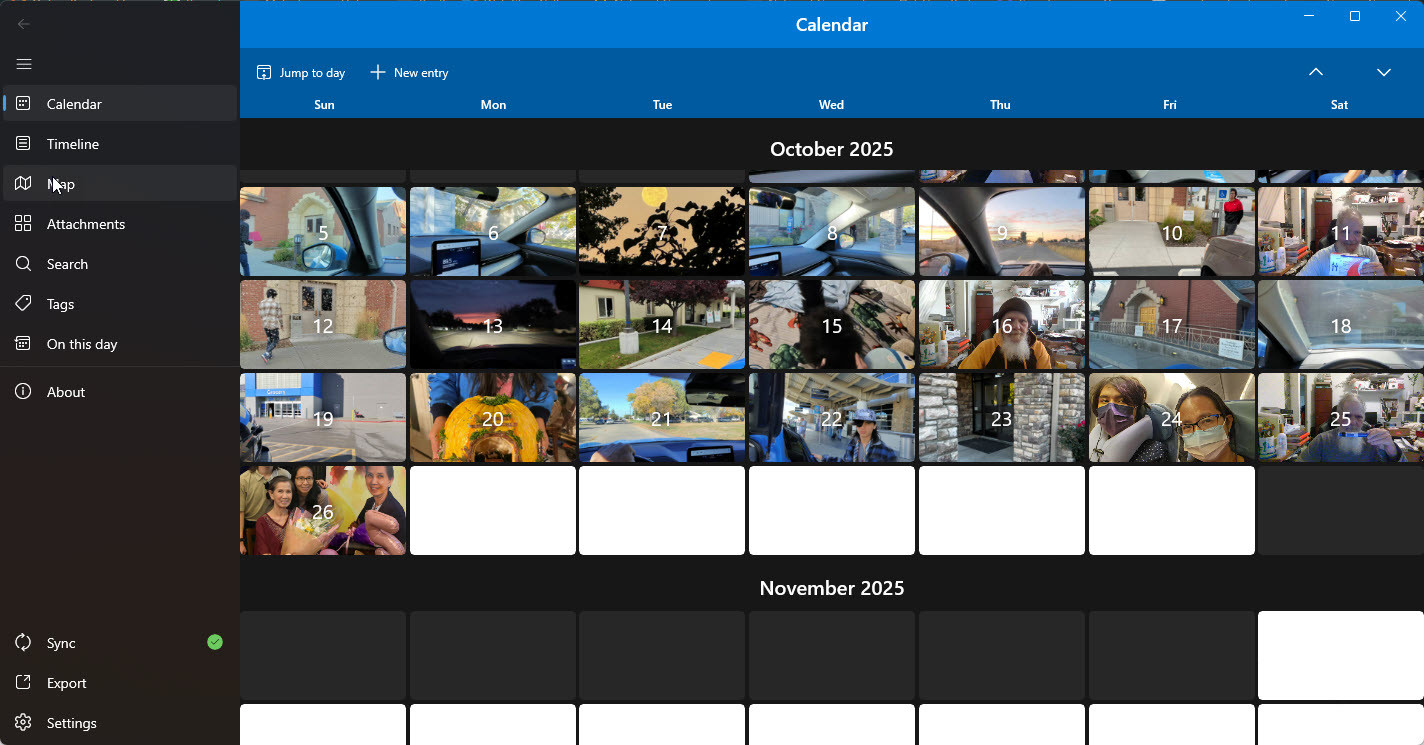Click the green sync status checkmark

point(215,642)
